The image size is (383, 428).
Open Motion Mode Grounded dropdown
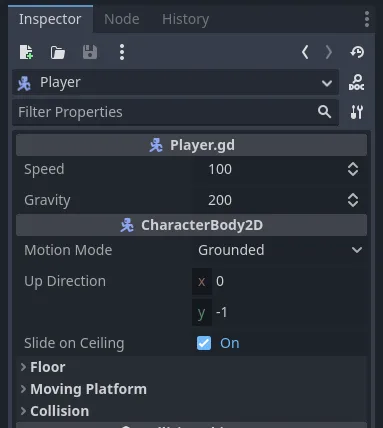[x=280, y=250]
